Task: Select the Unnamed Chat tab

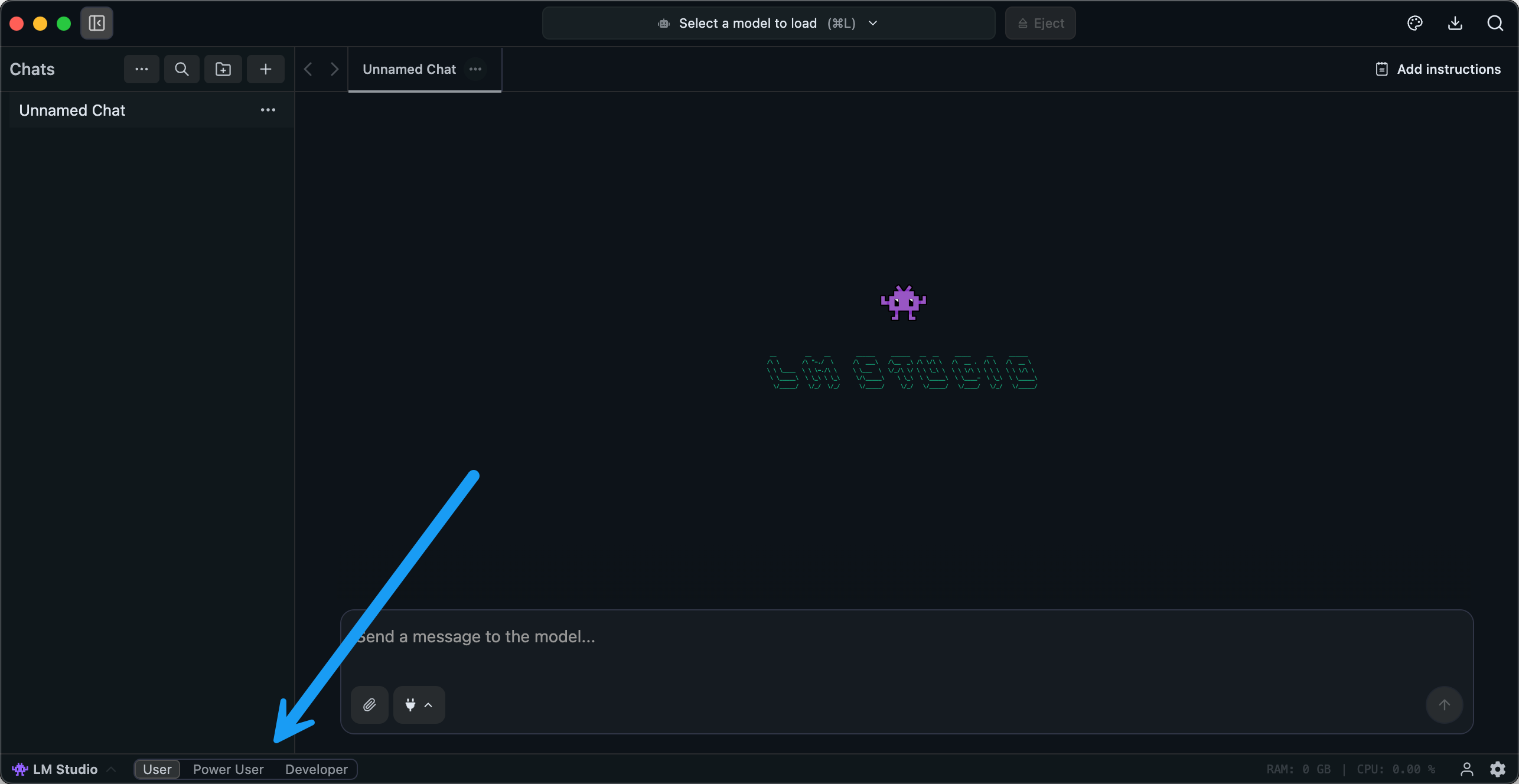Action: pyautogui.click(x=409, y=69)
